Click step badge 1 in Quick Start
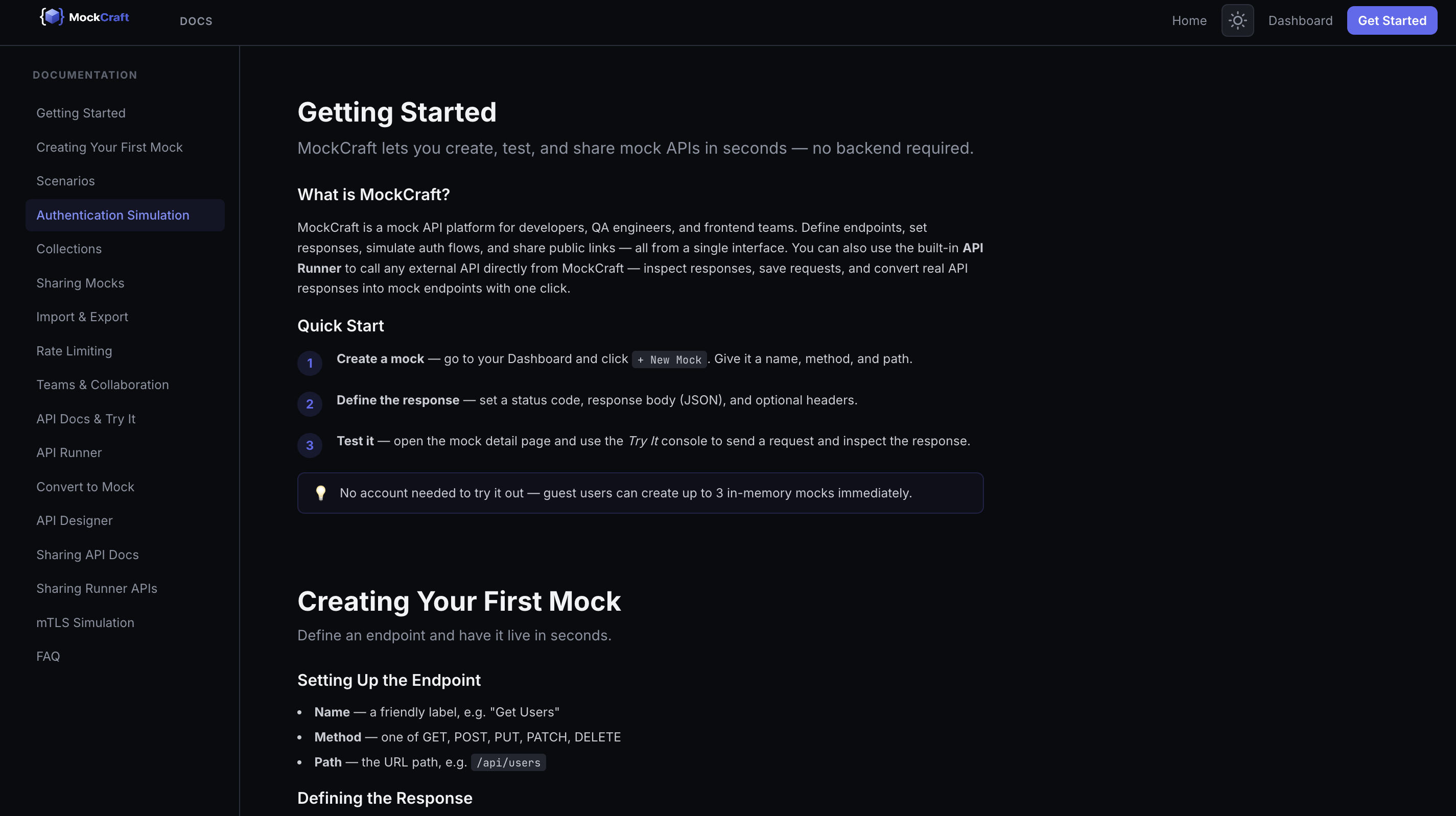The image size is (1456, 816). point(310,364)
